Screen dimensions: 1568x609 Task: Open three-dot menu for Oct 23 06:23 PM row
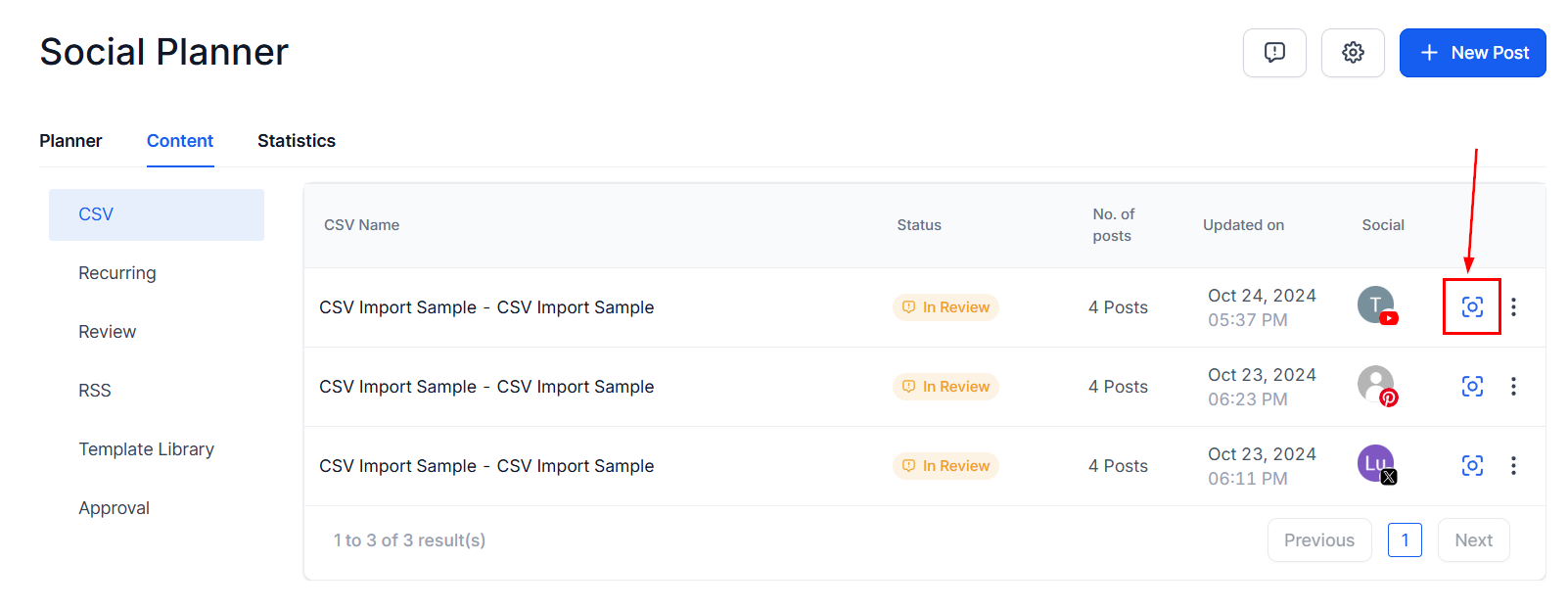(x=1513, y=387)
